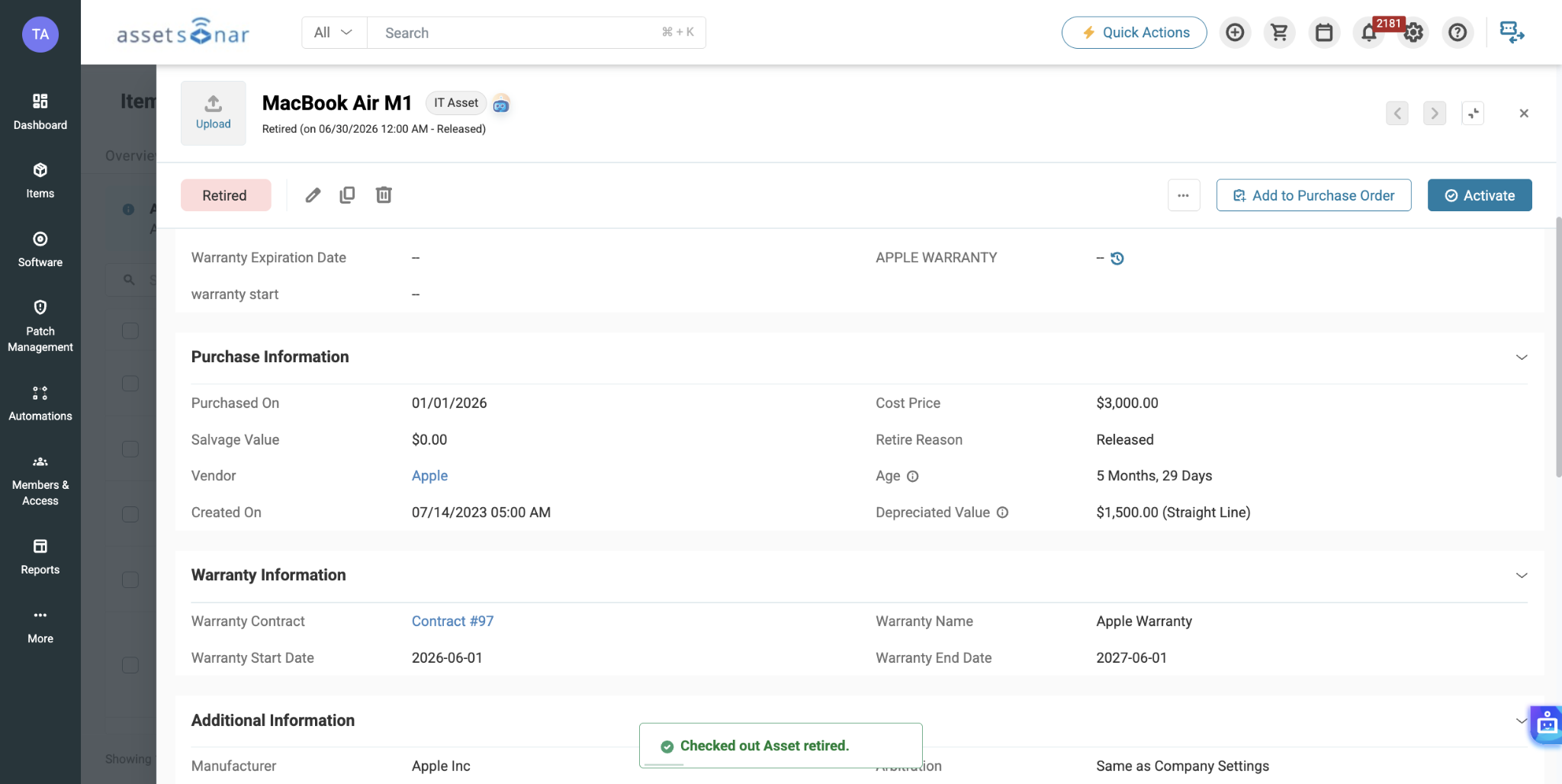
Task: Click in the Search field
Action: pos(536,33)
